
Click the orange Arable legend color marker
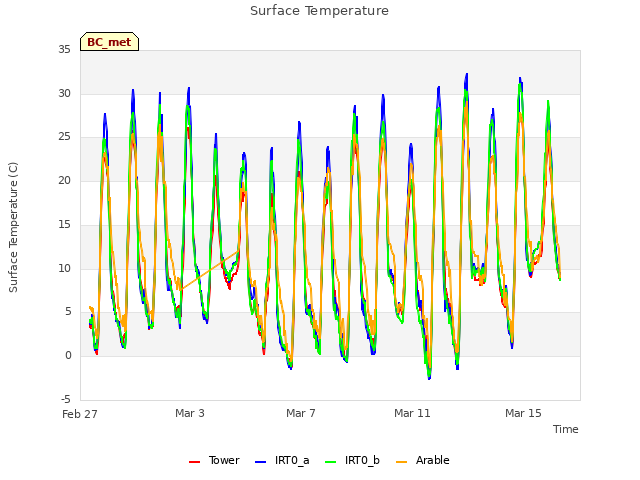[x=402, y=462]
